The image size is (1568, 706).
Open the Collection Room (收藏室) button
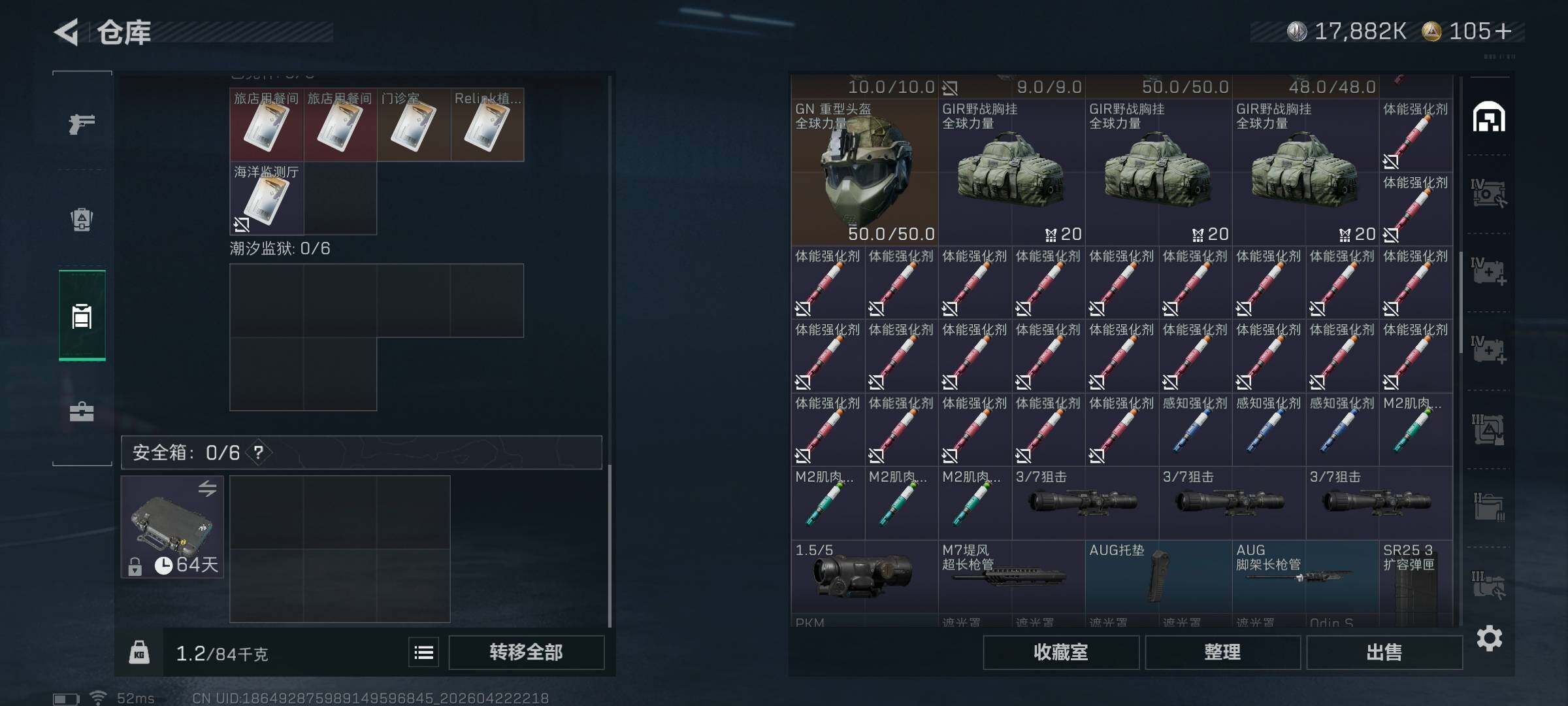point(1061,652)
